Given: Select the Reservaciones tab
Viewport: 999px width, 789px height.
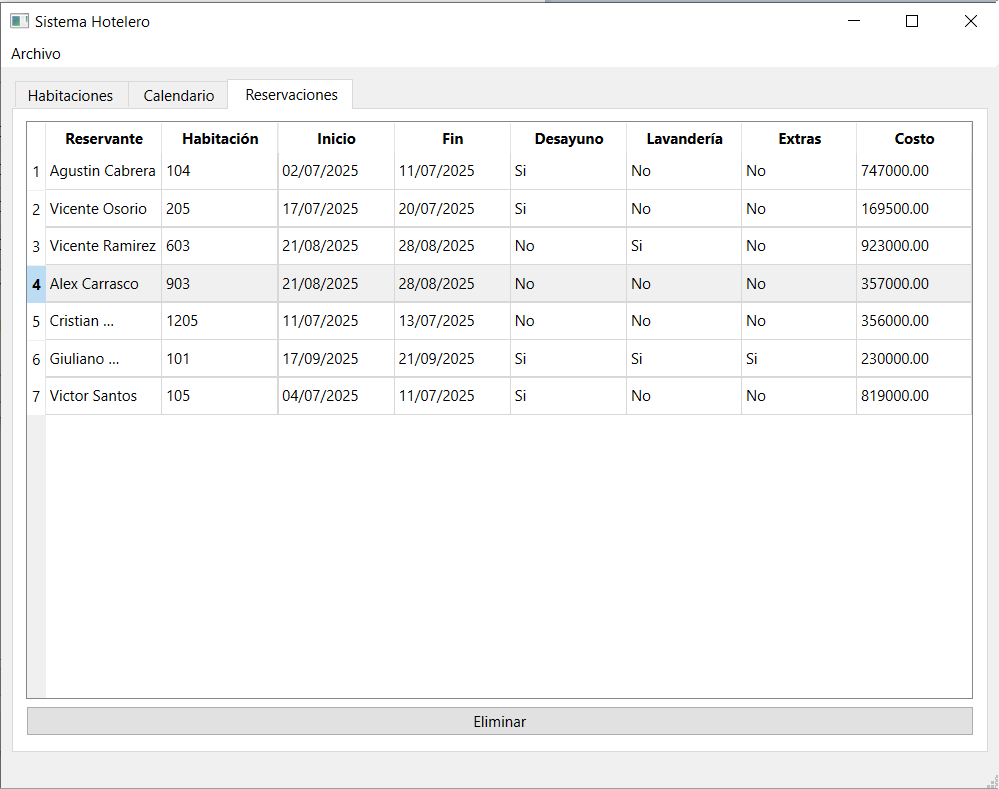Looking at the screenshot, I should point(291,95).
